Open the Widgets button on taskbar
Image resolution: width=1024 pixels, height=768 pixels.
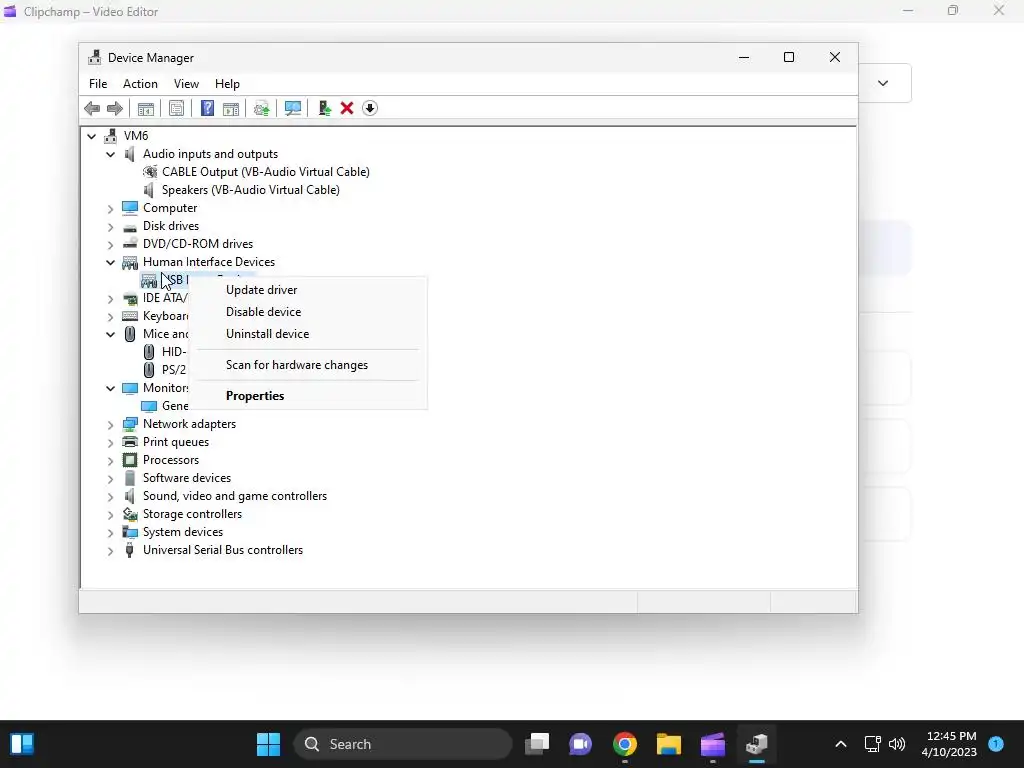22,744
